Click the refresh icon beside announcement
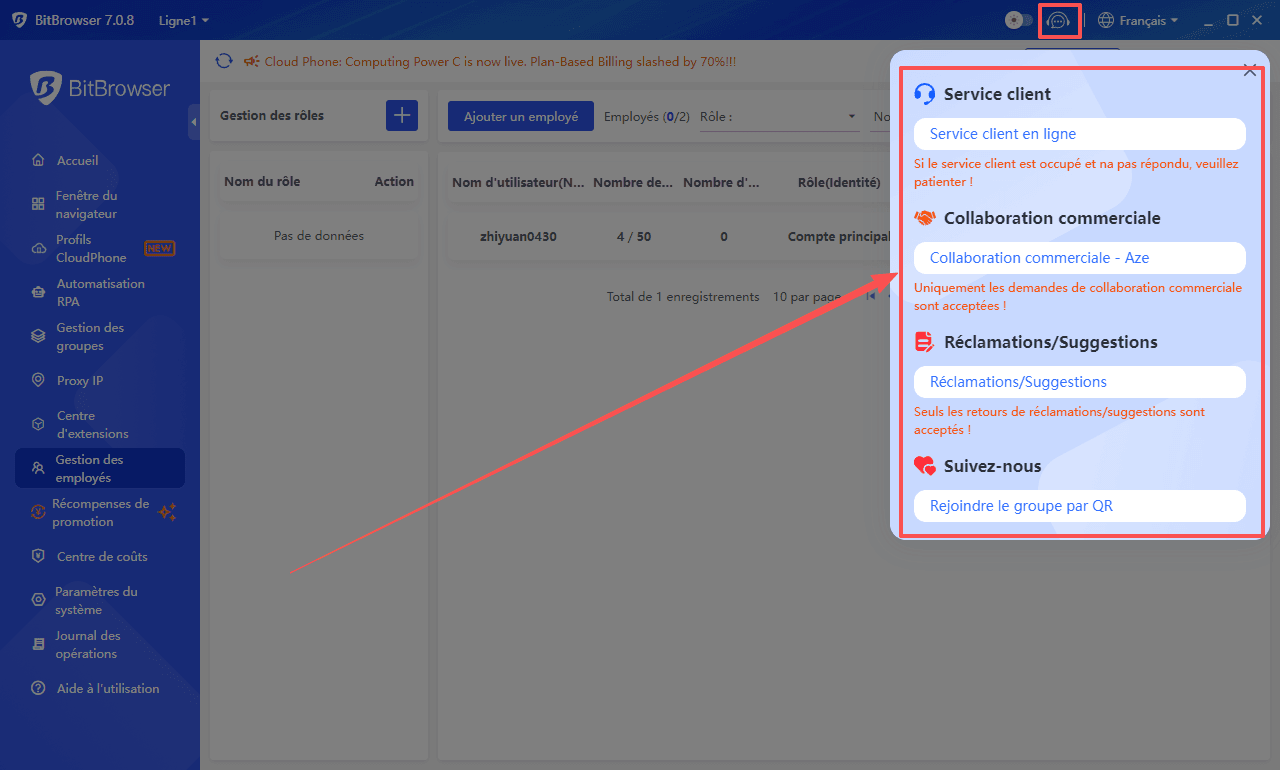 [224, 62]
